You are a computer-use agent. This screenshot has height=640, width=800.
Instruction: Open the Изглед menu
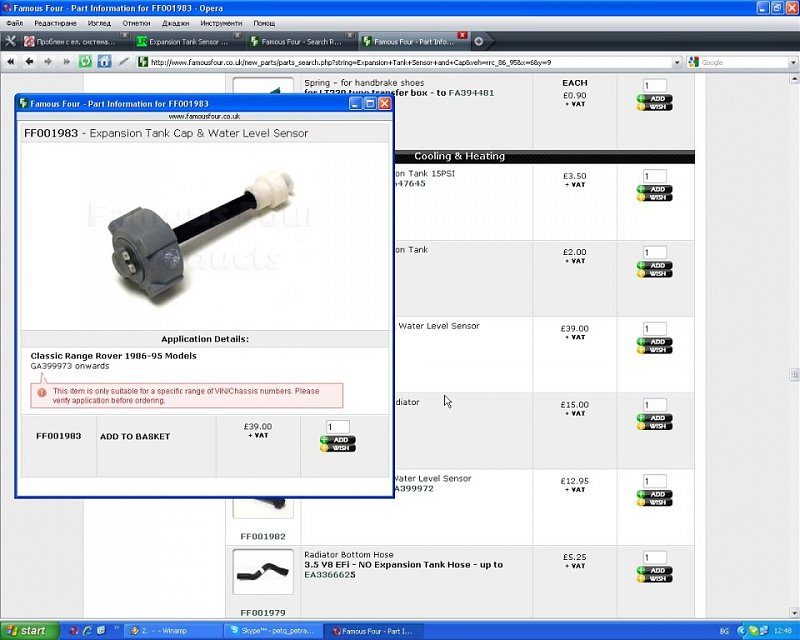(x=99, y=23)
